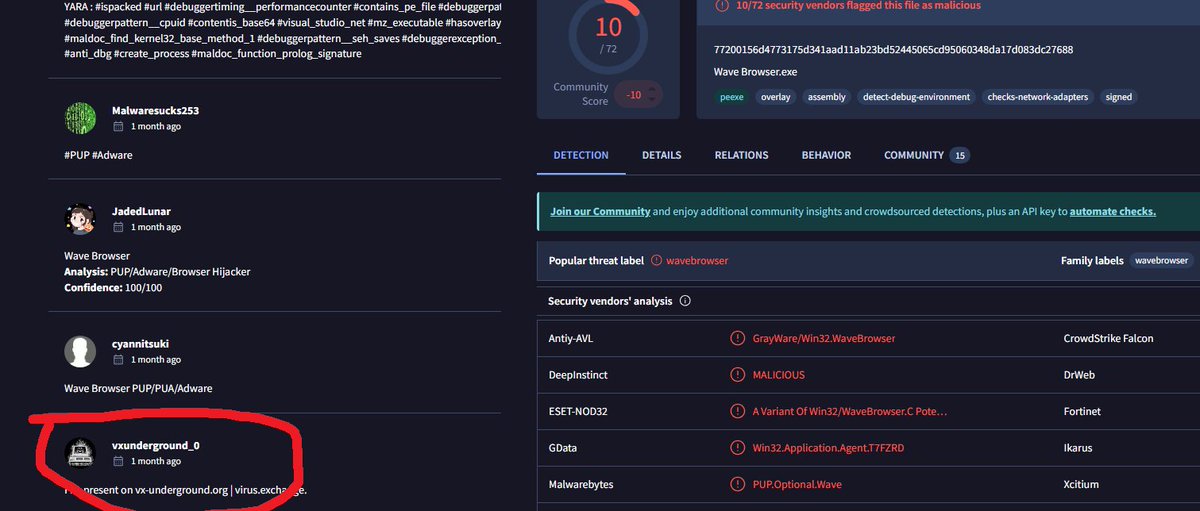Click calendar icon under vxunderground_0

pyautogui.click(x=118, y=461)
